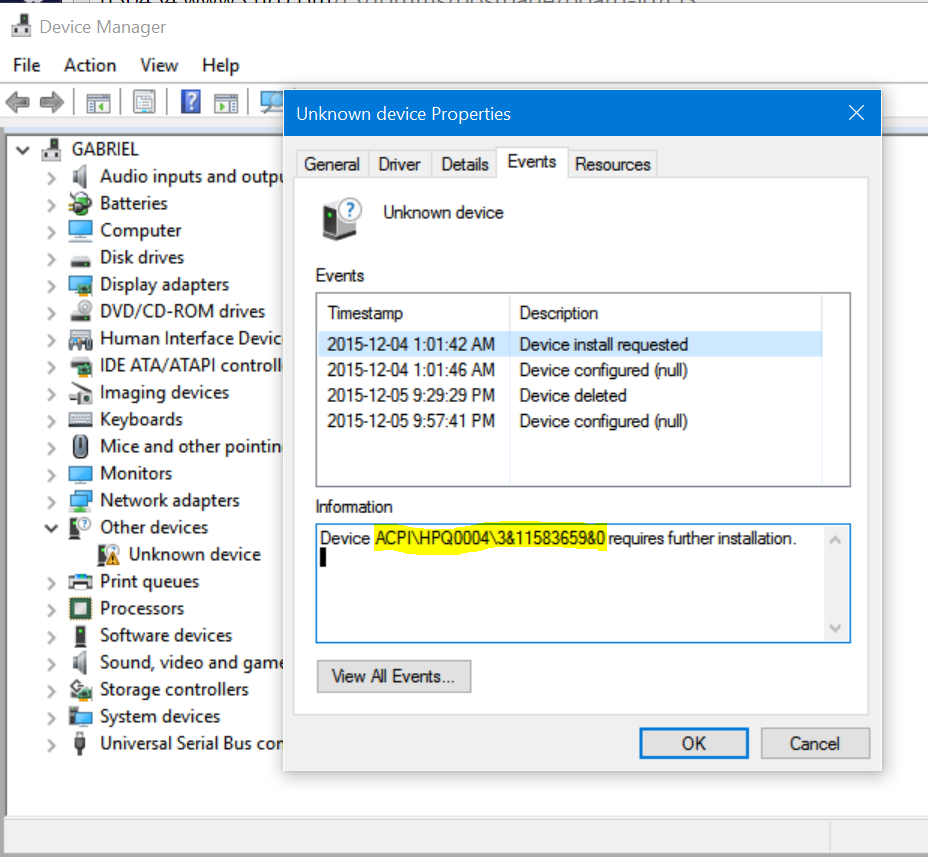
Task: Expand the Keyboards category
Action: point(51,420)
